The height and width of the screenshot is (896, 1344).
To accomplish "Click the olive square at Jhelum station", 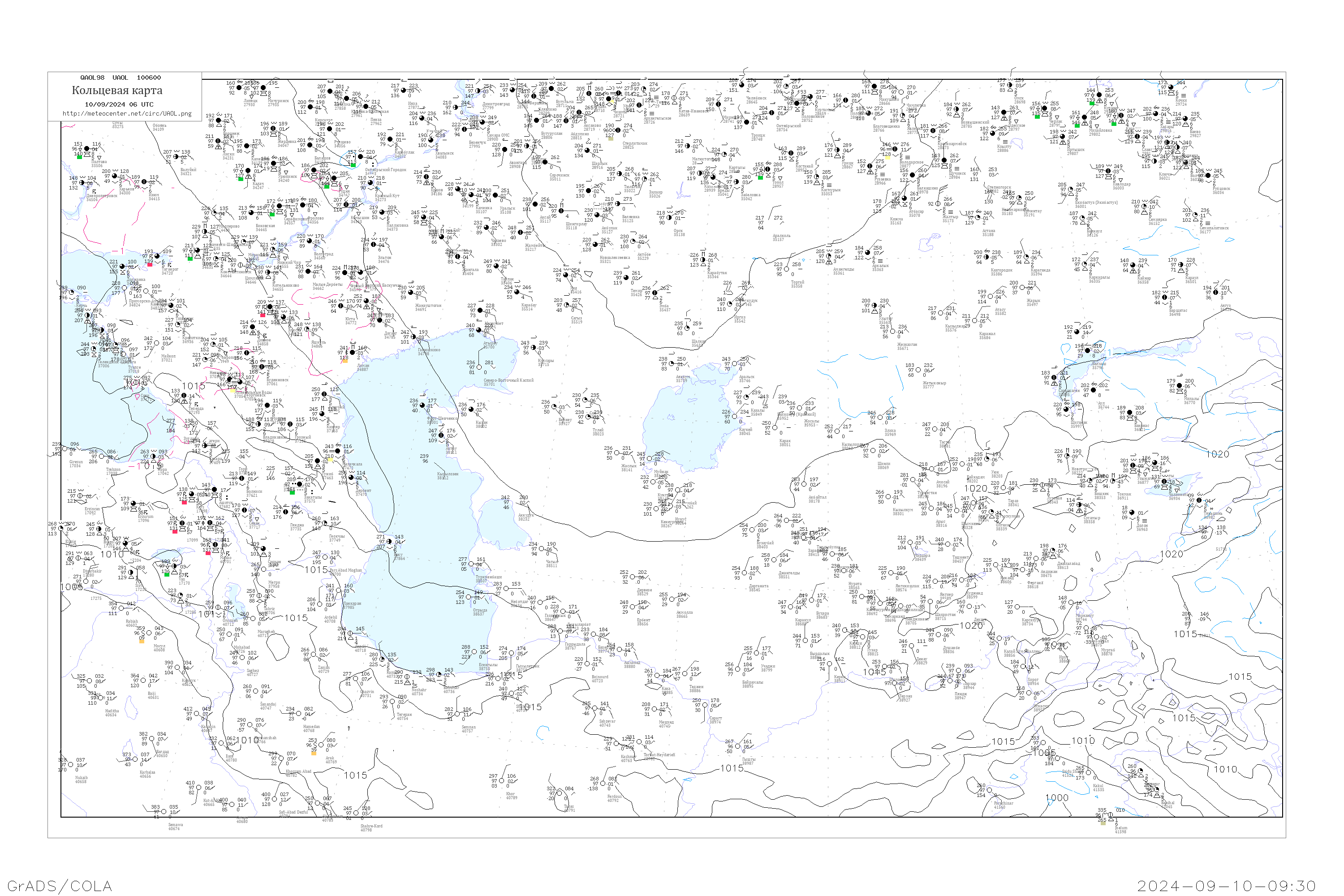I will point(1103,823).
